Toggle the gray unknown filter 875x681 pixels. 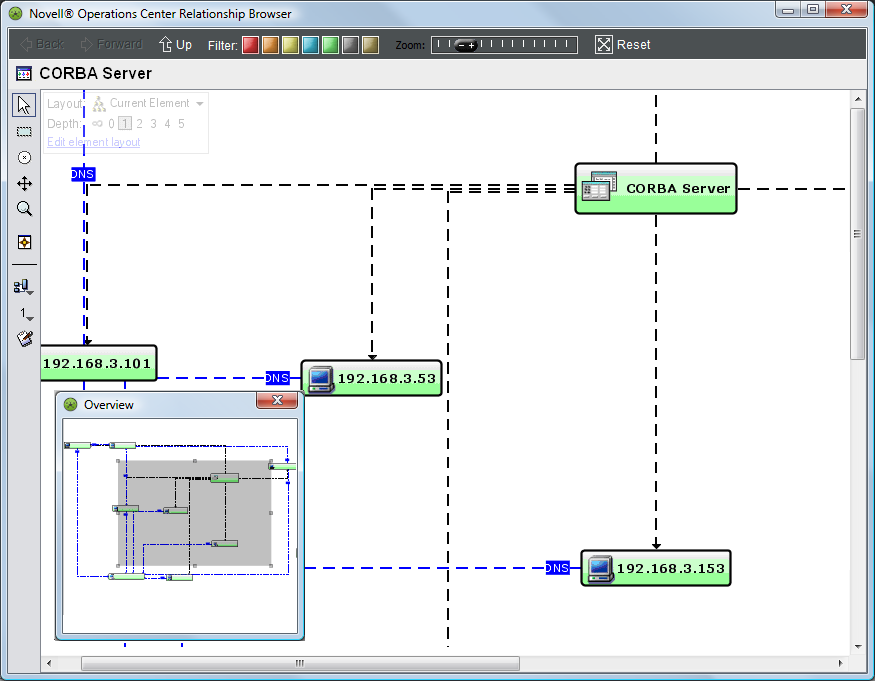click(350, 45)
